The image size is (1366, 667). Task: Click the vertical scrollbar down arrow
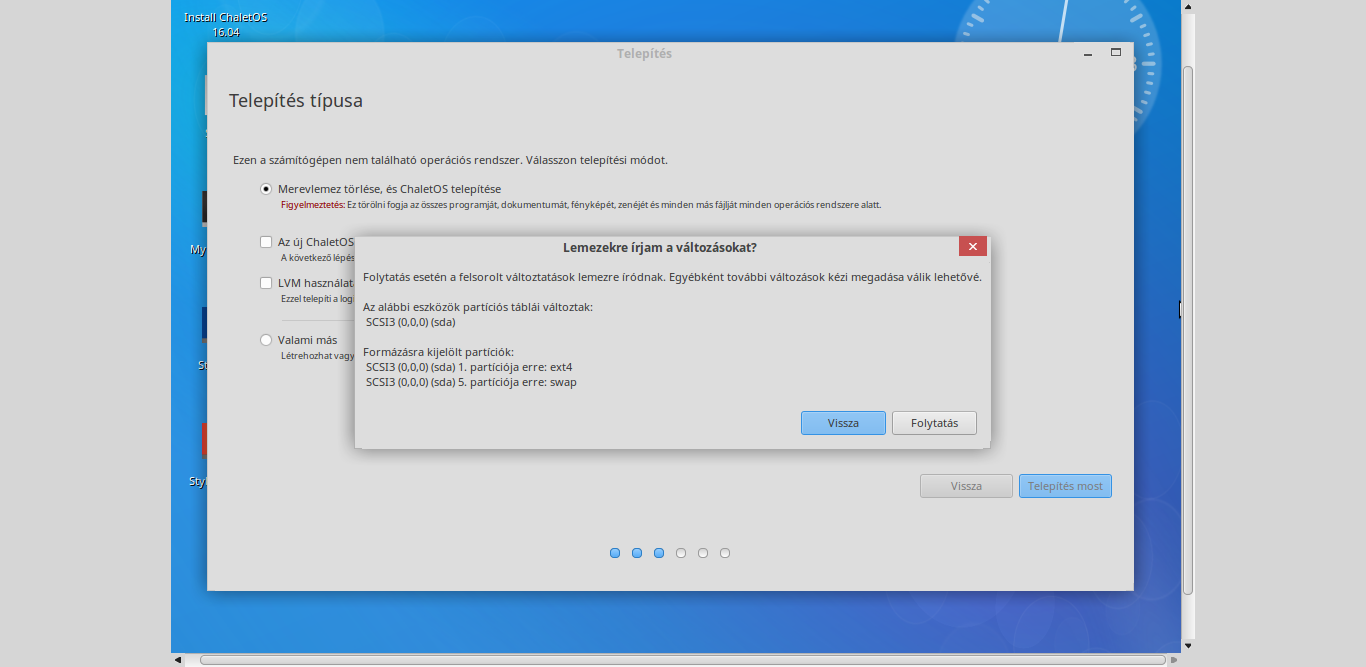[x=1188, y=645]
